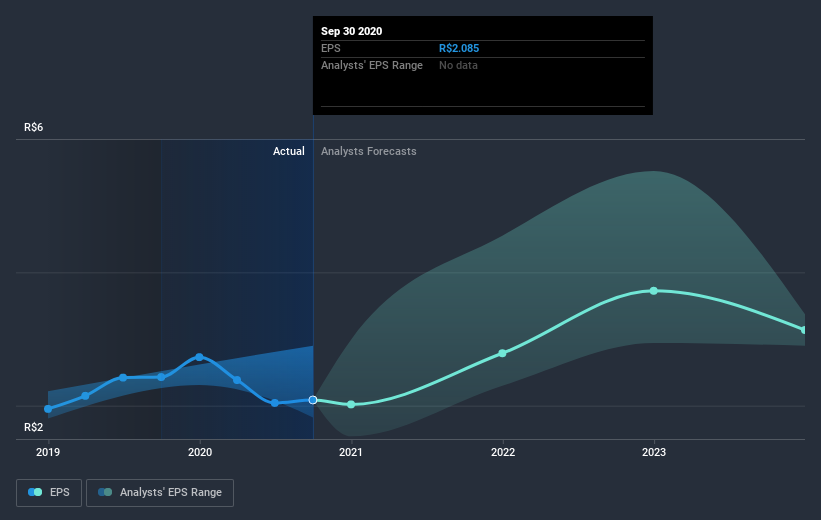Viewport: 821px width, 520px height.
Task: Click 'Analysts' EPS Range' row label in tooltip
Action: click(x=372, y=65)
